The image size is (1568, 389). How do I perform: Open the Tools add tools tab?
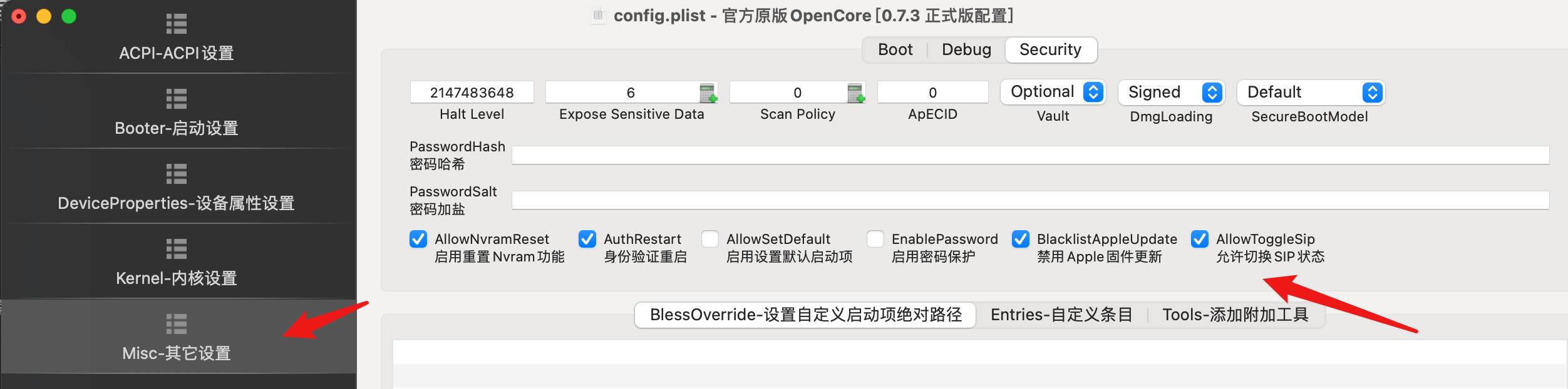click(x=1235, y=315)
